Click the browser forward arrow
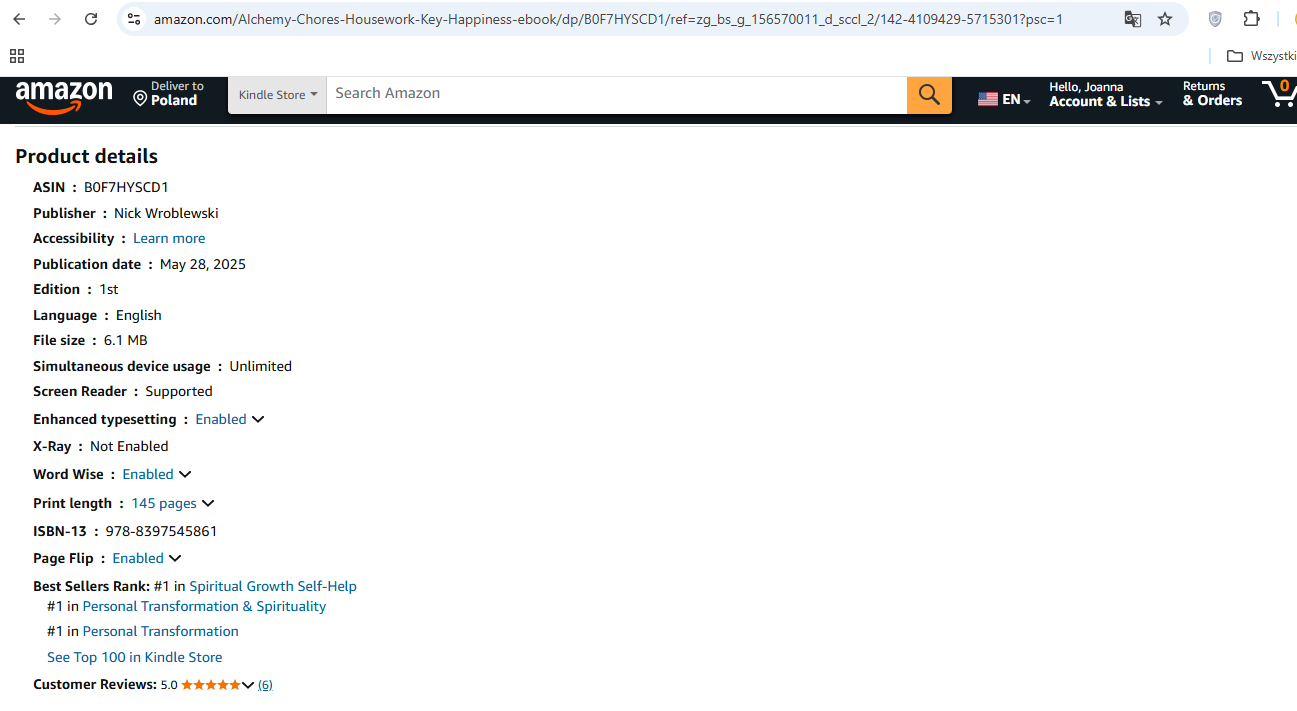The height and width of the screenshot is (711, 1297). coord(55,19)
